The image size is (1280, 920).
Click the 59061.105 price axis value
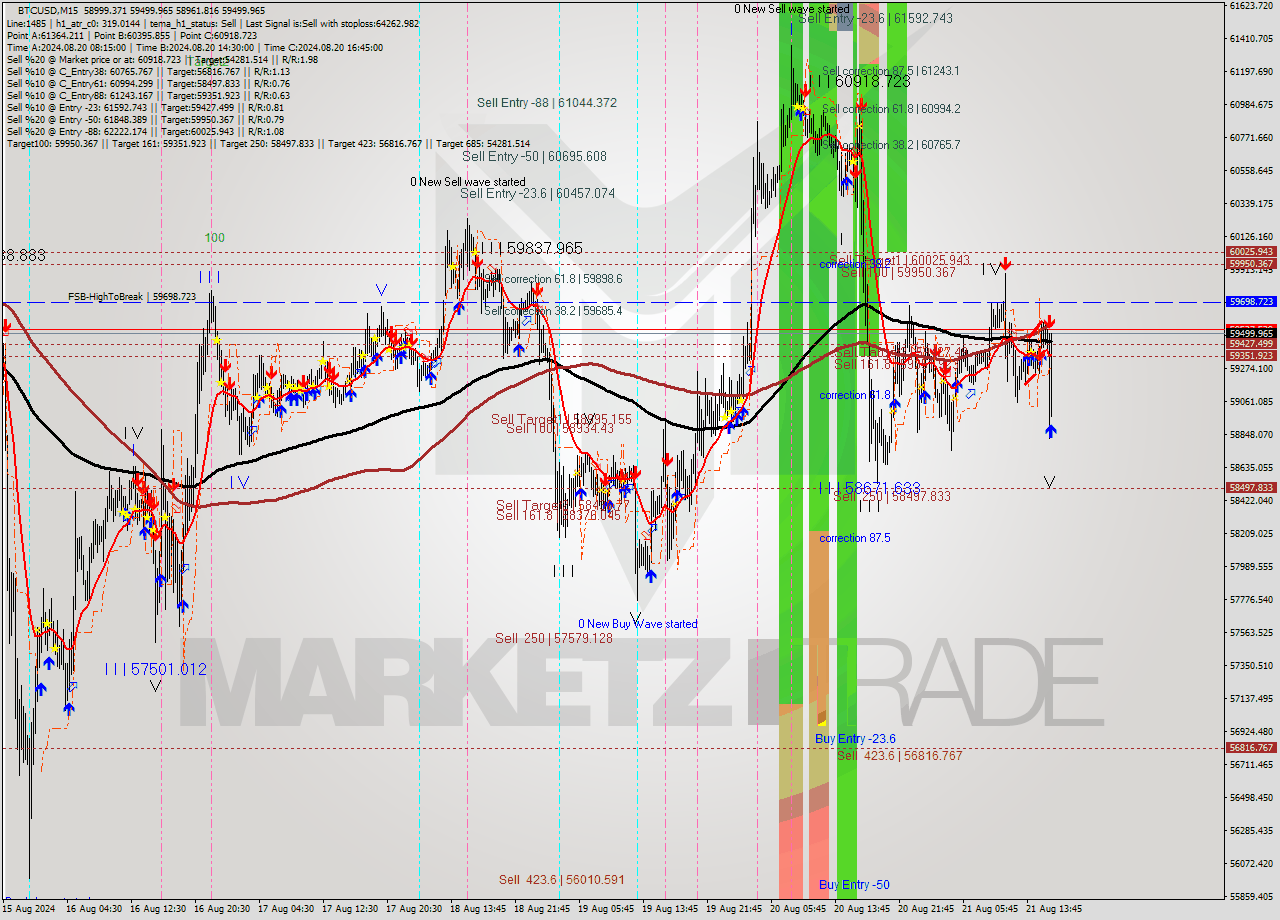[x=1251, y=402]
